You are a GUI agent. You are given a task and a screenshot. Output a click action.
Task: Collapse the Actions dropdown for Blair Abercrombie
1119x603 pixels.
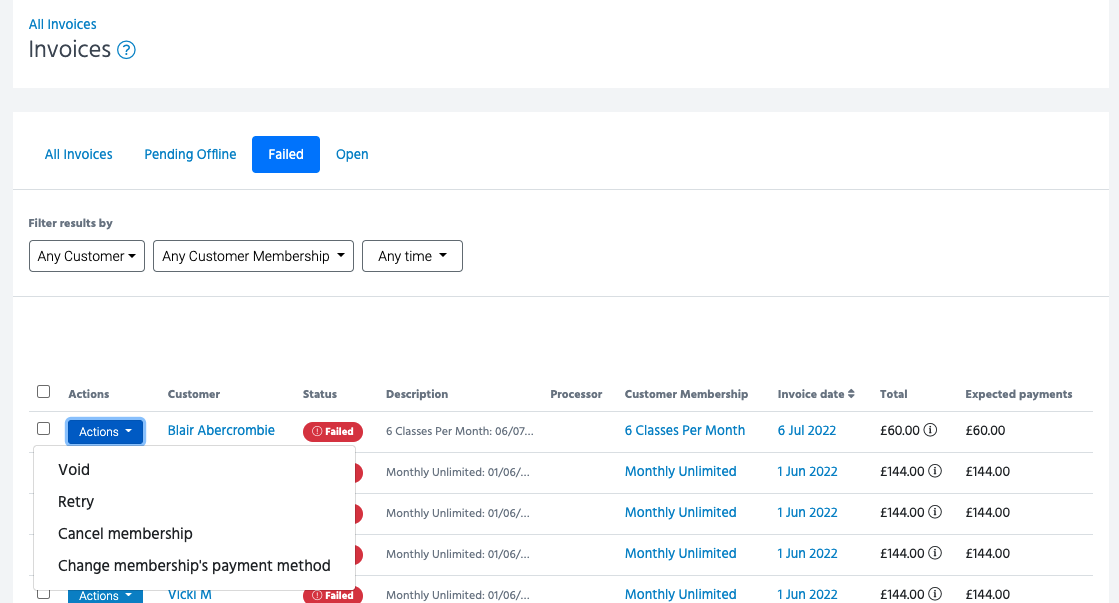click(105, 431)
